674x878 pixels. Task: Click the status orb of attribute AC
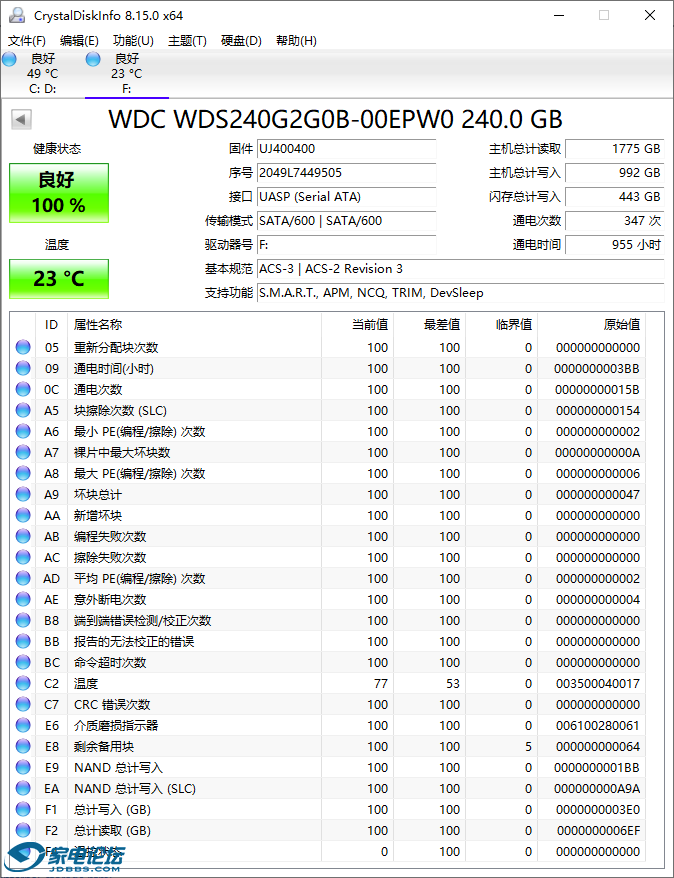pyautogui.click(x=23, y=558)
